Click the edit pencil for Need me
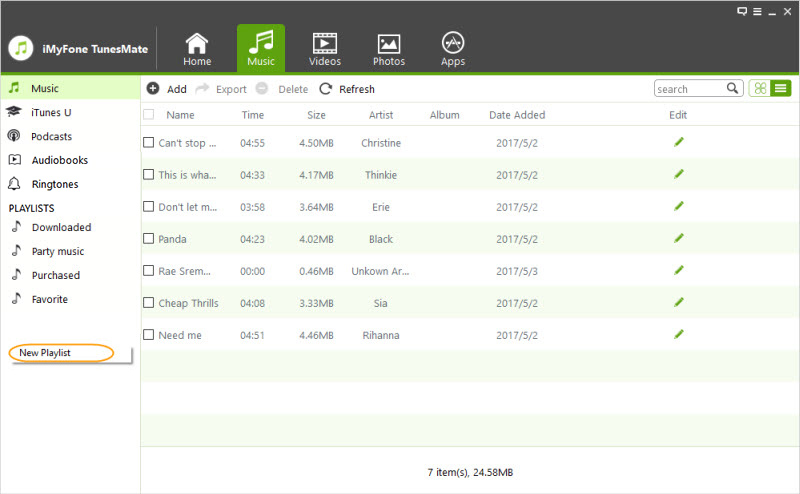The width and height of the screenshot is (800, 494). (679, 335)
